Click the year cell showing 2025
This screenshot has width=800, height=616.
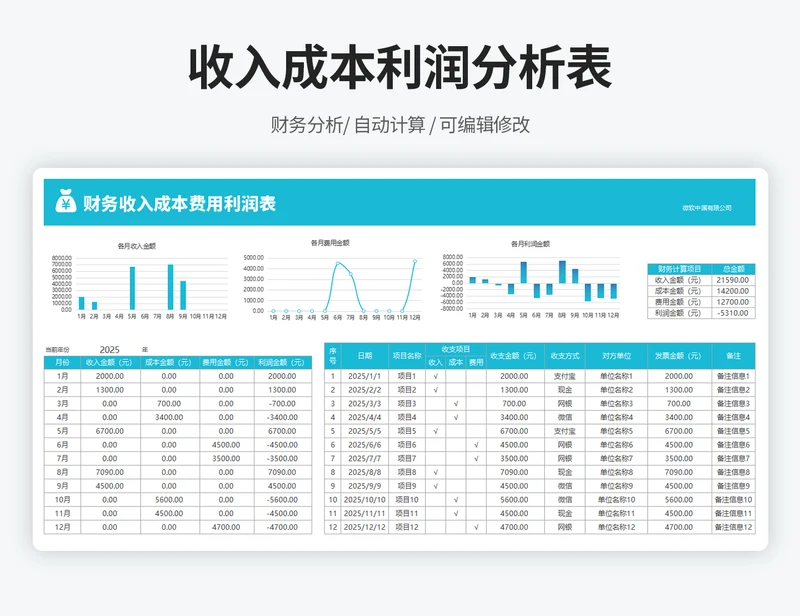pos(109,350)
